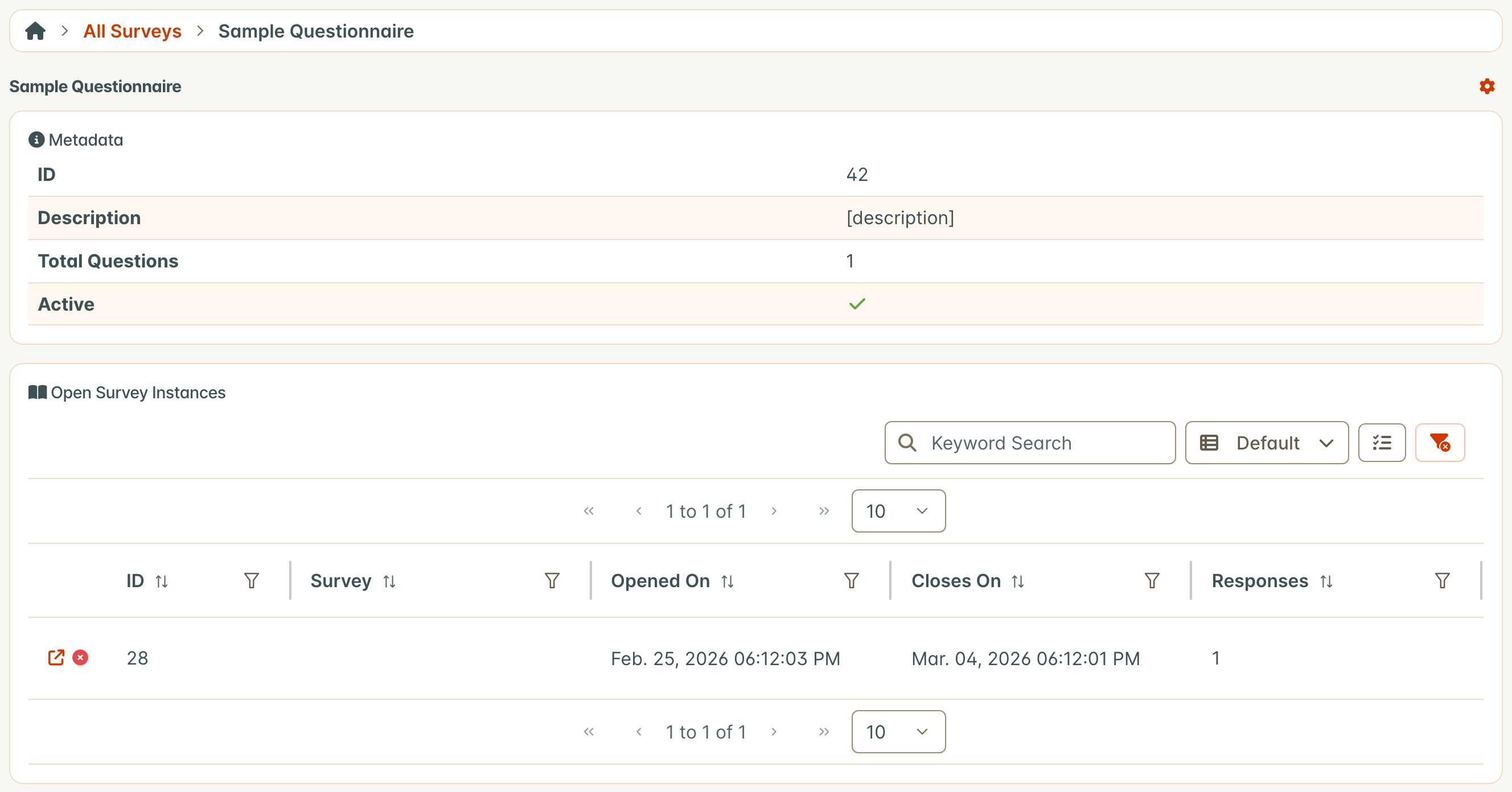1512x792 pixels.
Task: Click the [description] metadata value
Action: pyautogui.click(x=900, y=218)
